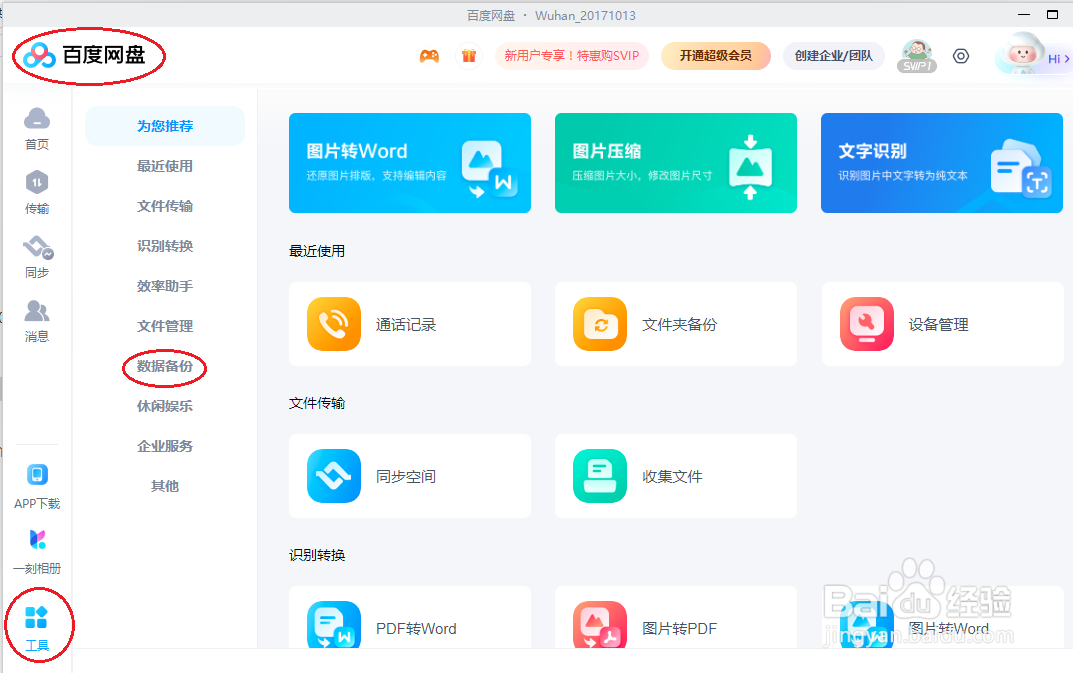Open the 文字识别 banner card
1073x673 pixels.
click(x=942, y=163)
